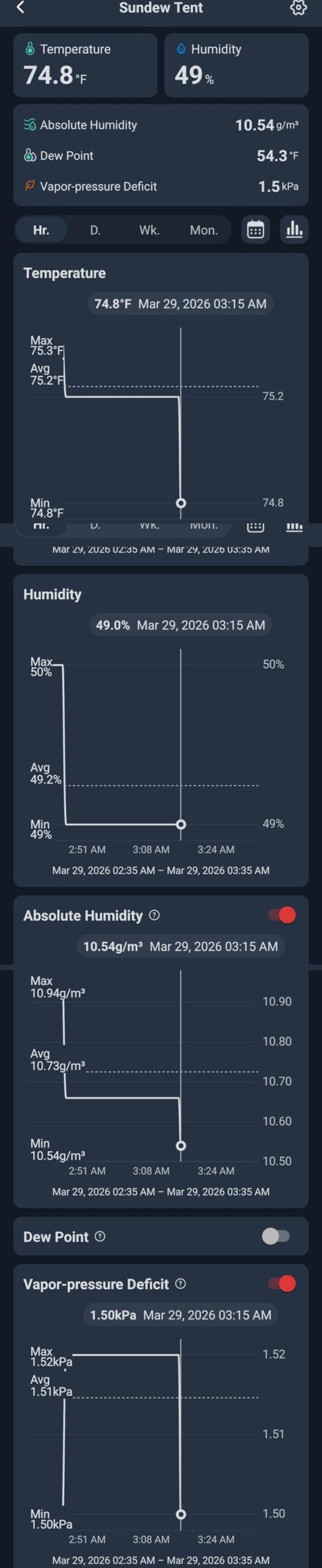
Task: Open the settings gear for Sundew Tent
Action: click(x=298, y=7)
